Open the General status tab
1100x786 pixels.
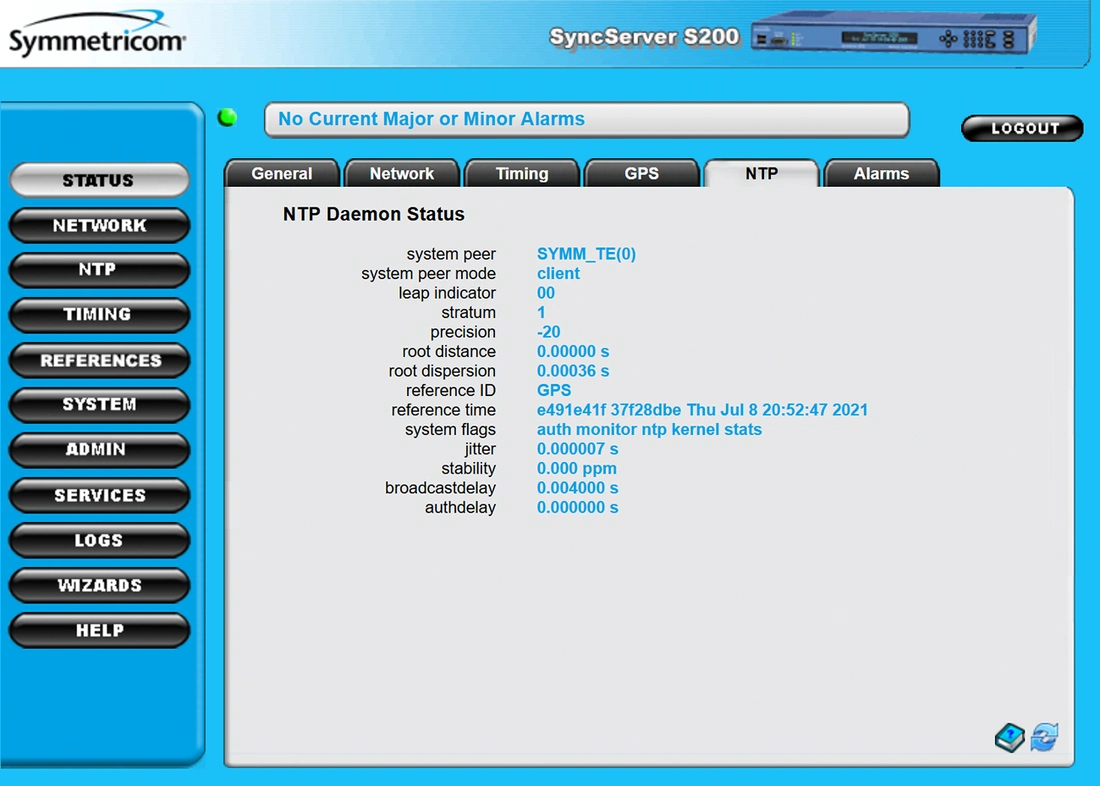point(282,173)
